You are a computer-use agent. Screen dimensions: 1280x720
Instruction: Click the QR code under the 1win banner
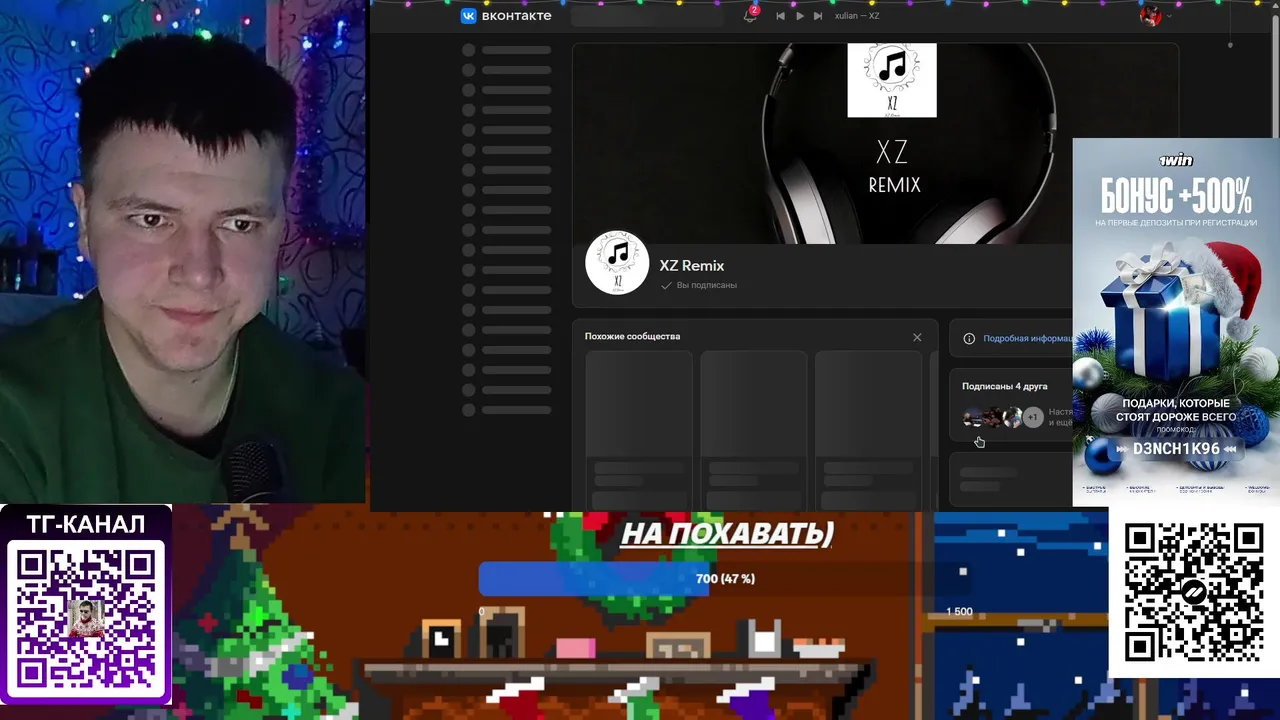tap(1193, 592)
